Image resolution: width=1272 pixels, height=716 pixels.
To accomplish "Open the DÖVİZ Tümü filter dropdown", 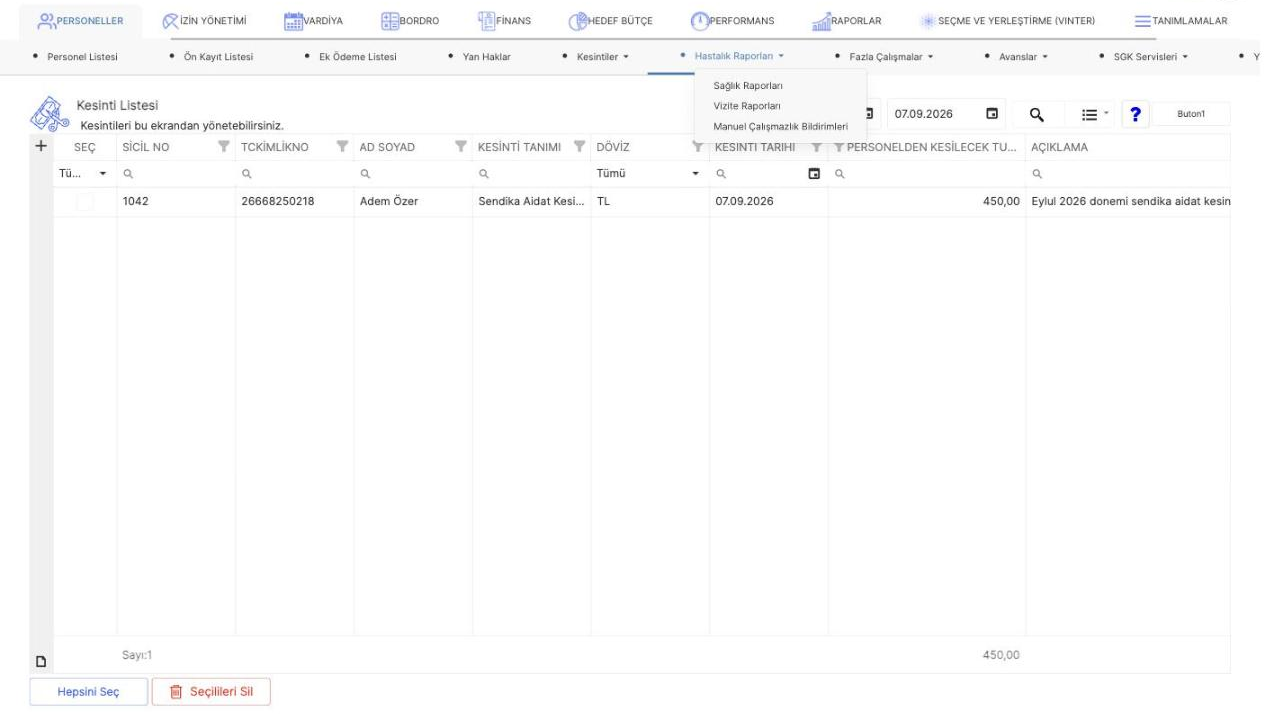I will [x=696, y=174].
